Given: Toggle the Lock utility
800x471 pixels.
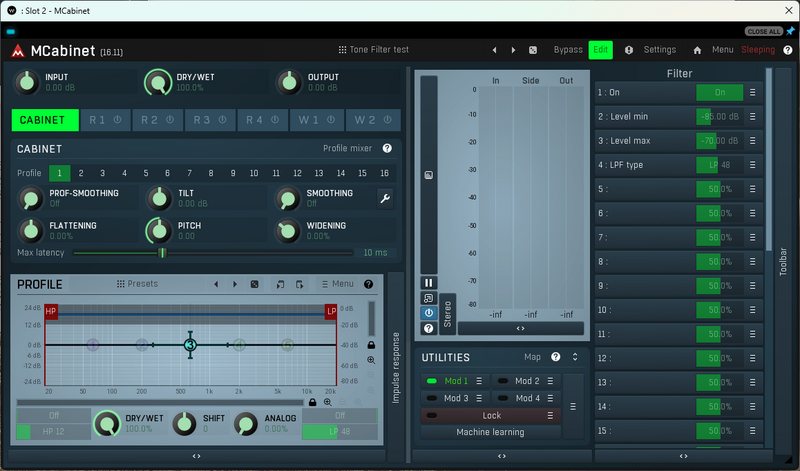Looking at the screenshot, I should click(x=491, y=415).
